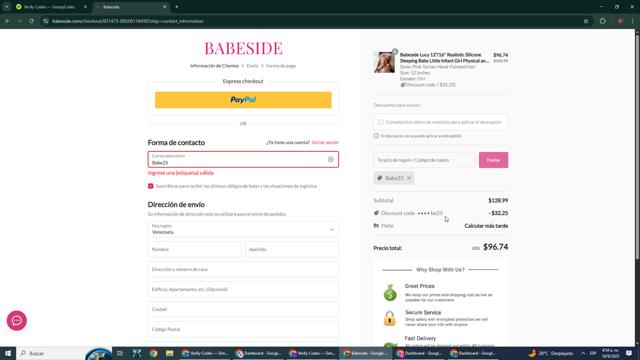Go to Envío breadcrumb step
Image resolution: width=640 pixels, height=360 pixels.
[x=252, y=66]
